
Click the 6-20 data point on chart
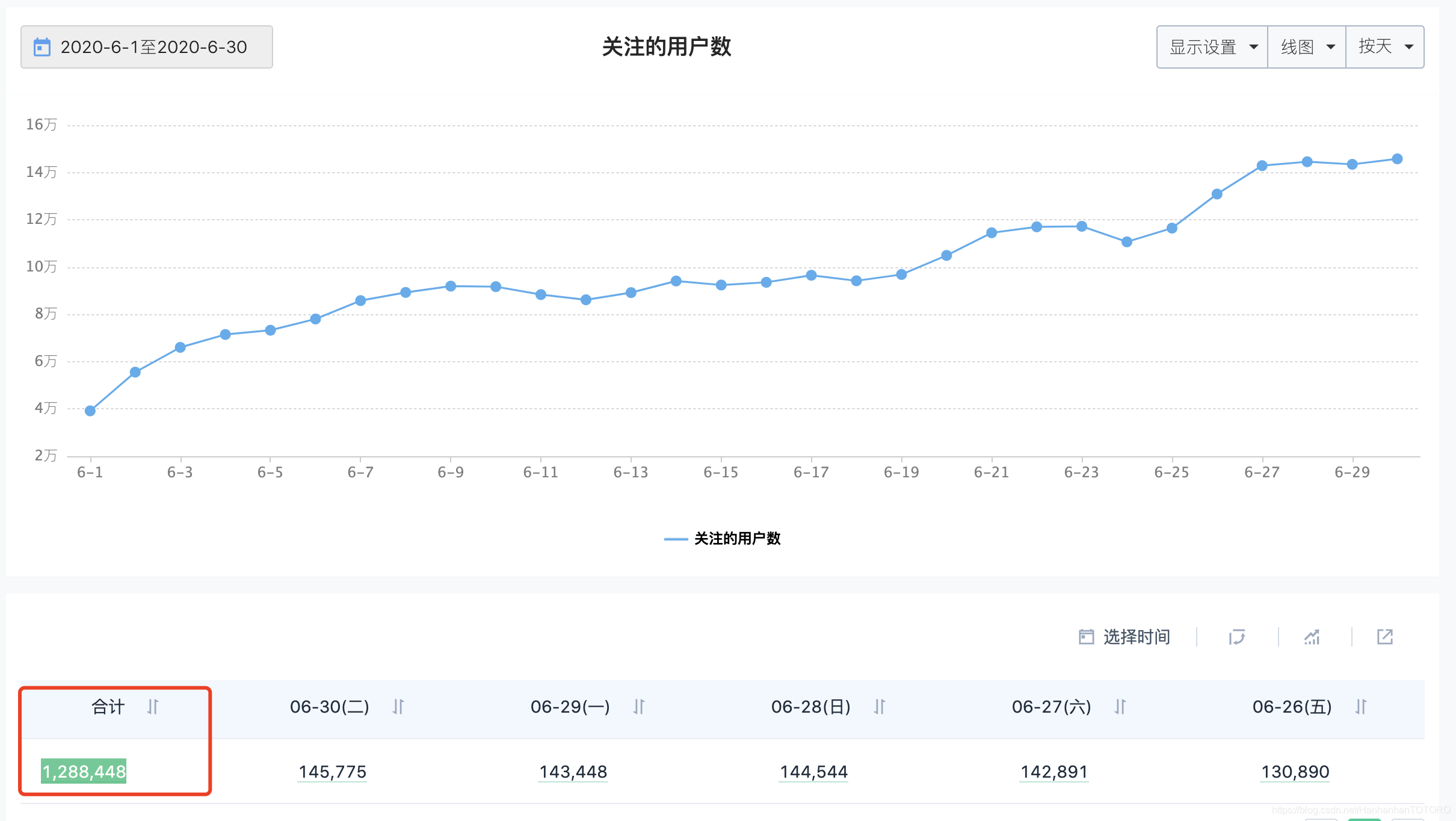[x=946, y=256]
